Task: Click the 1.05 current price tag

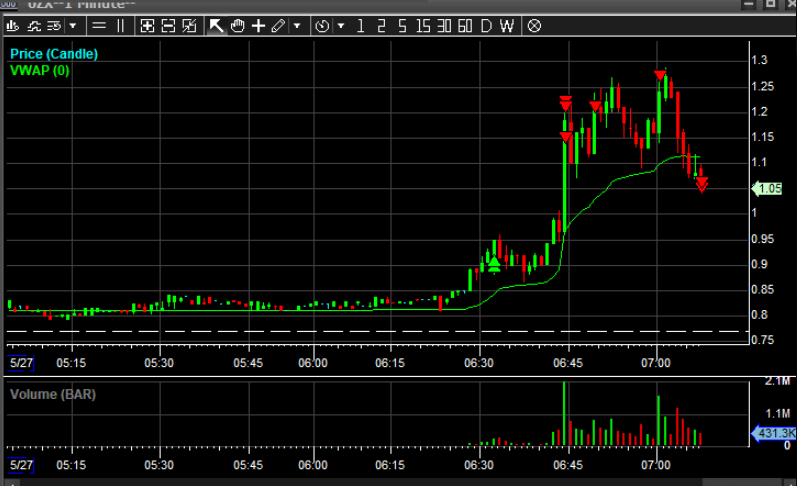Action: tap(767, 189)
